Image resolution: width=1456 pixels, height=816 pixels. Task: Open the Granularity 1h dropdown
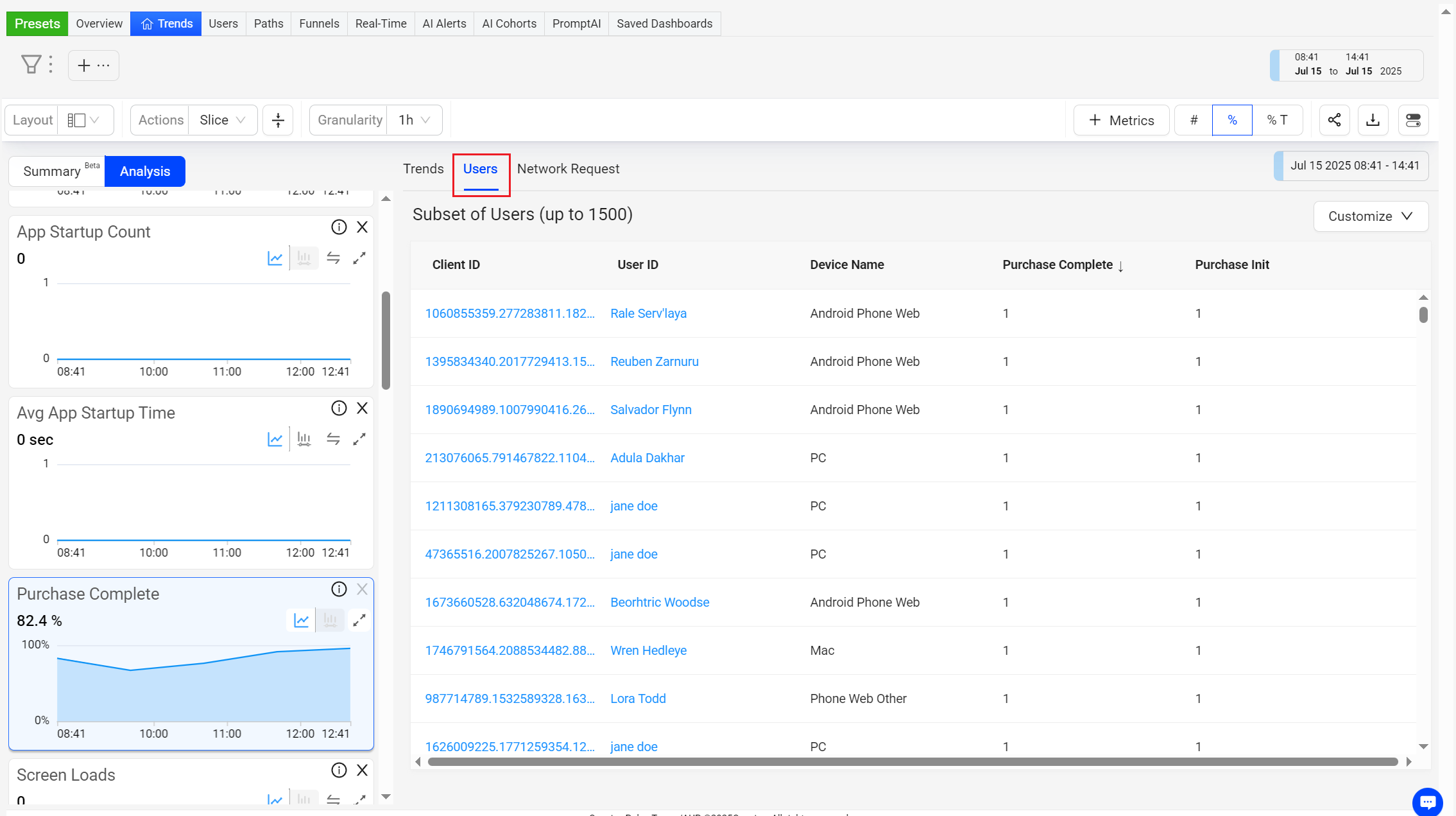click(414, 120)
